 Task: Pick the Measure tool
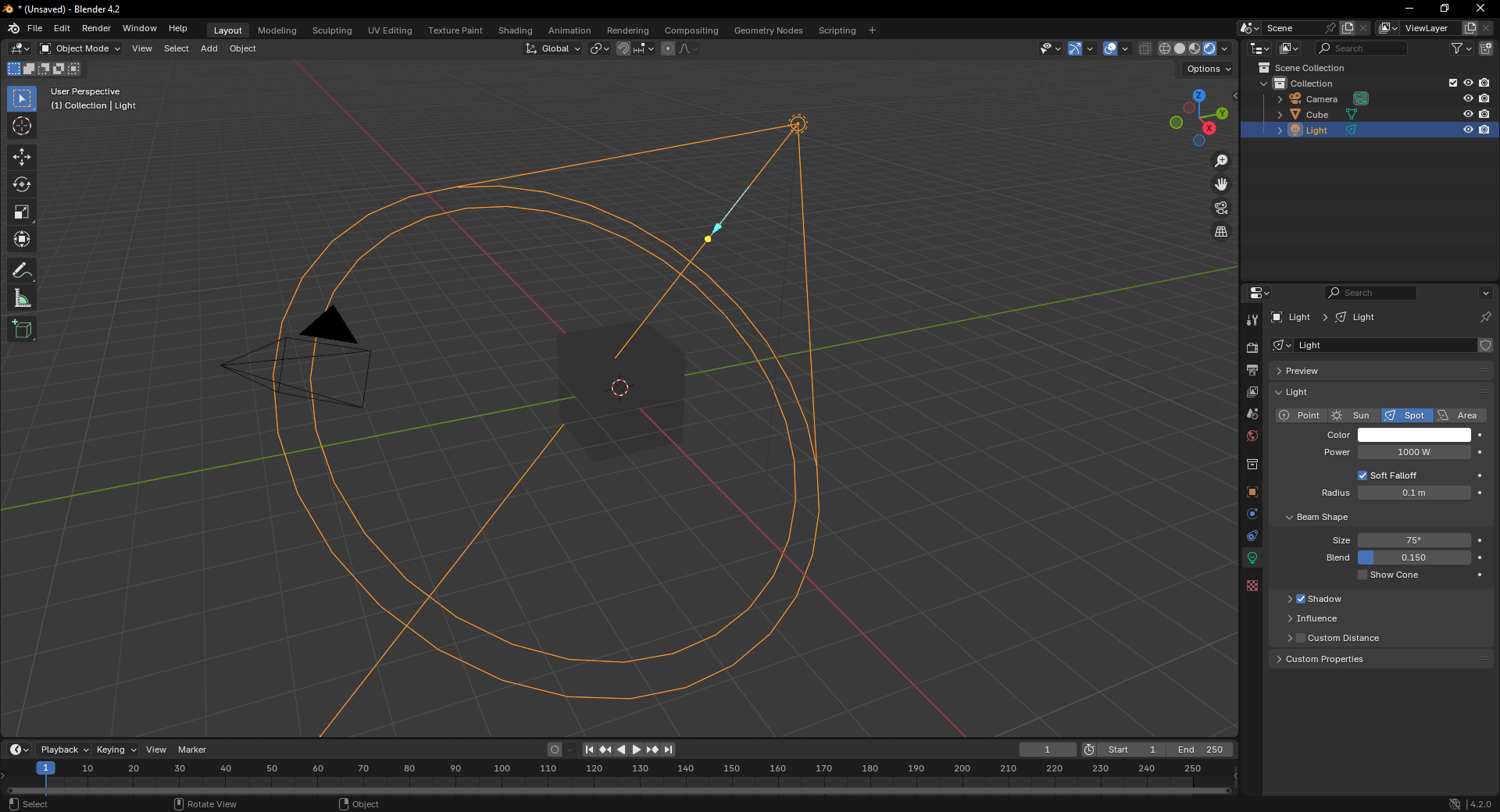(22, 298)
